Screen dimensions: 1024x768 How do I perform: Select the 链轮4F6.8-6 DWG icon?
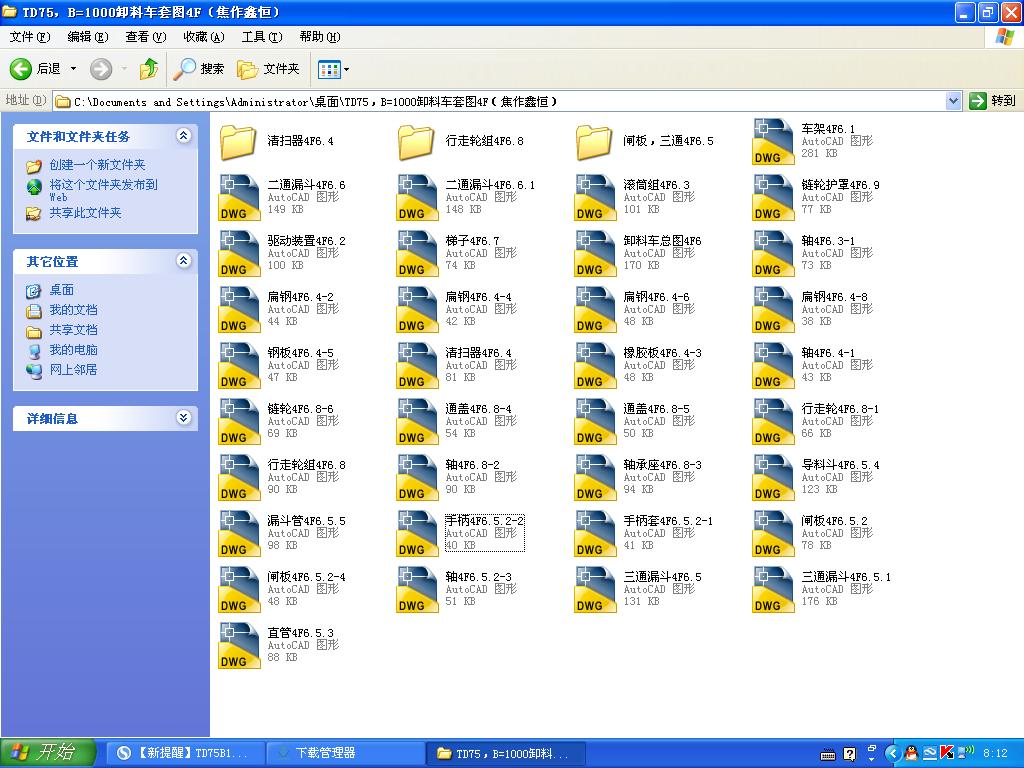[x=239, y=422]
